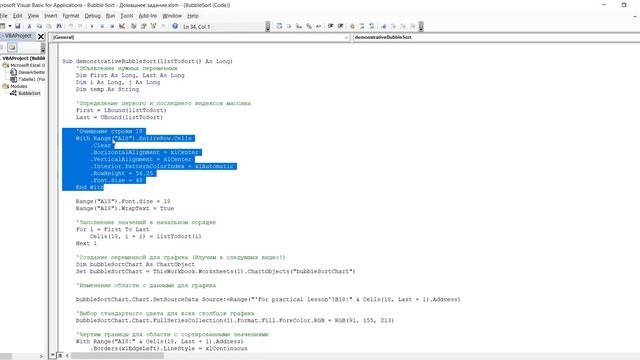This screenshot has width=640, height=360.
Task: Open the Find dialog binoculars icon
Action: click(x=59, y=26)
